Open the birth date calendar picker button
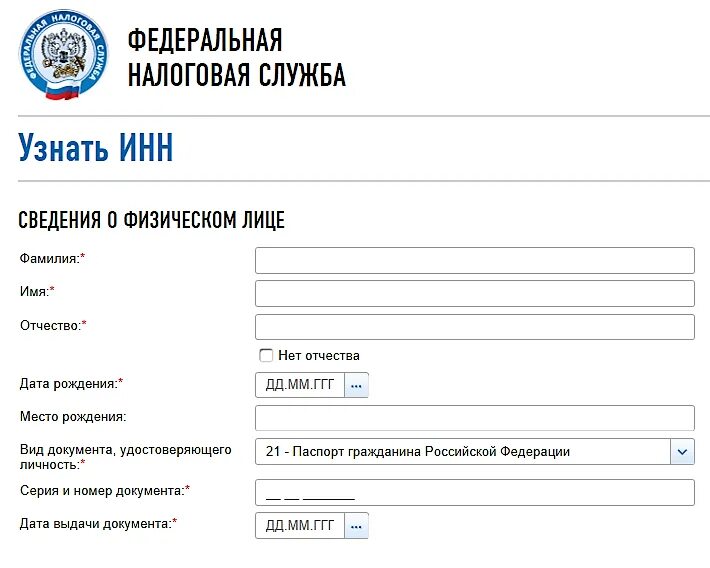710x568 pixels. click(357, 385)
